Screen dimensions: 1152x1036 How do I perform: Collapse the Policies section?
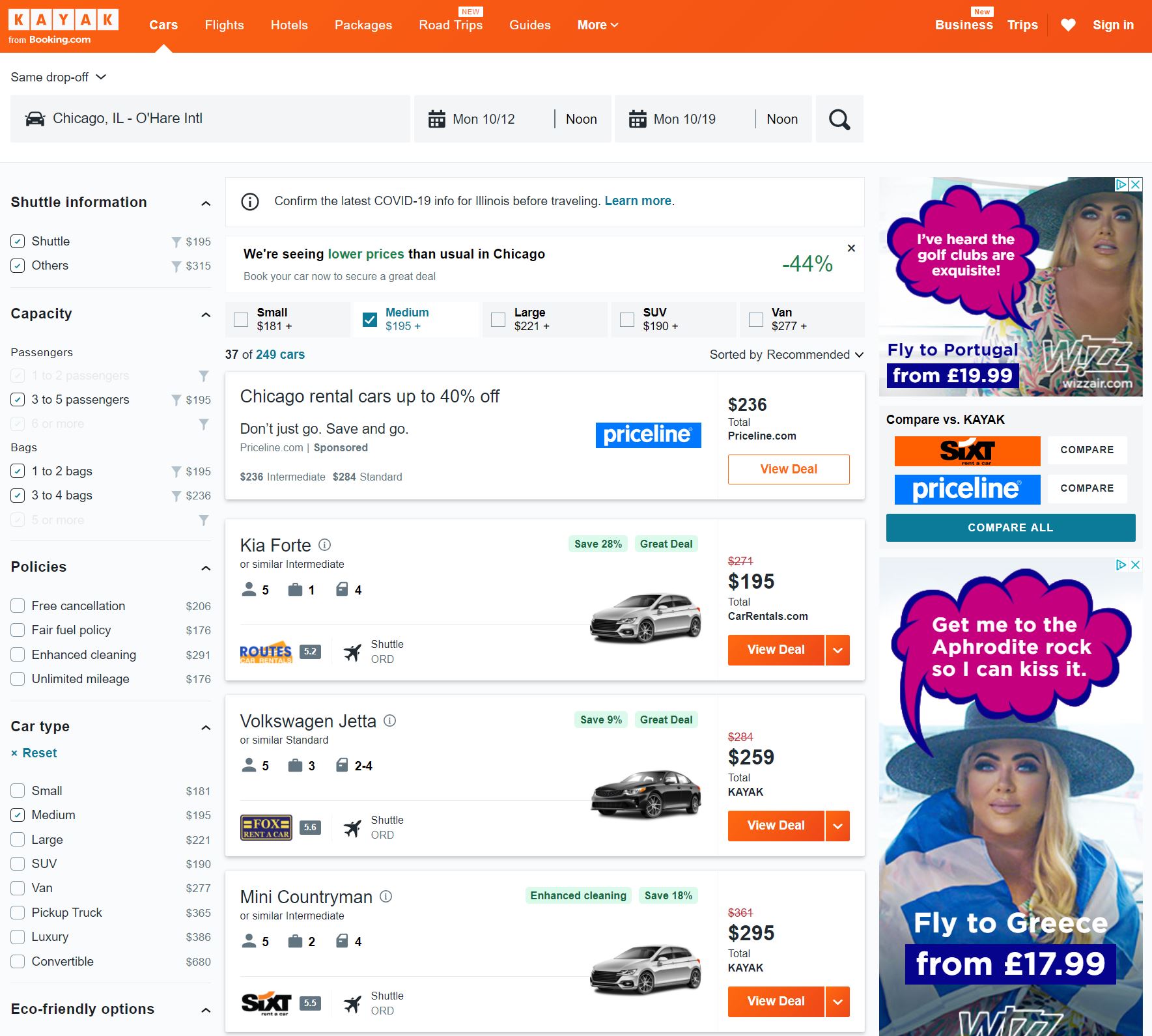206,568
